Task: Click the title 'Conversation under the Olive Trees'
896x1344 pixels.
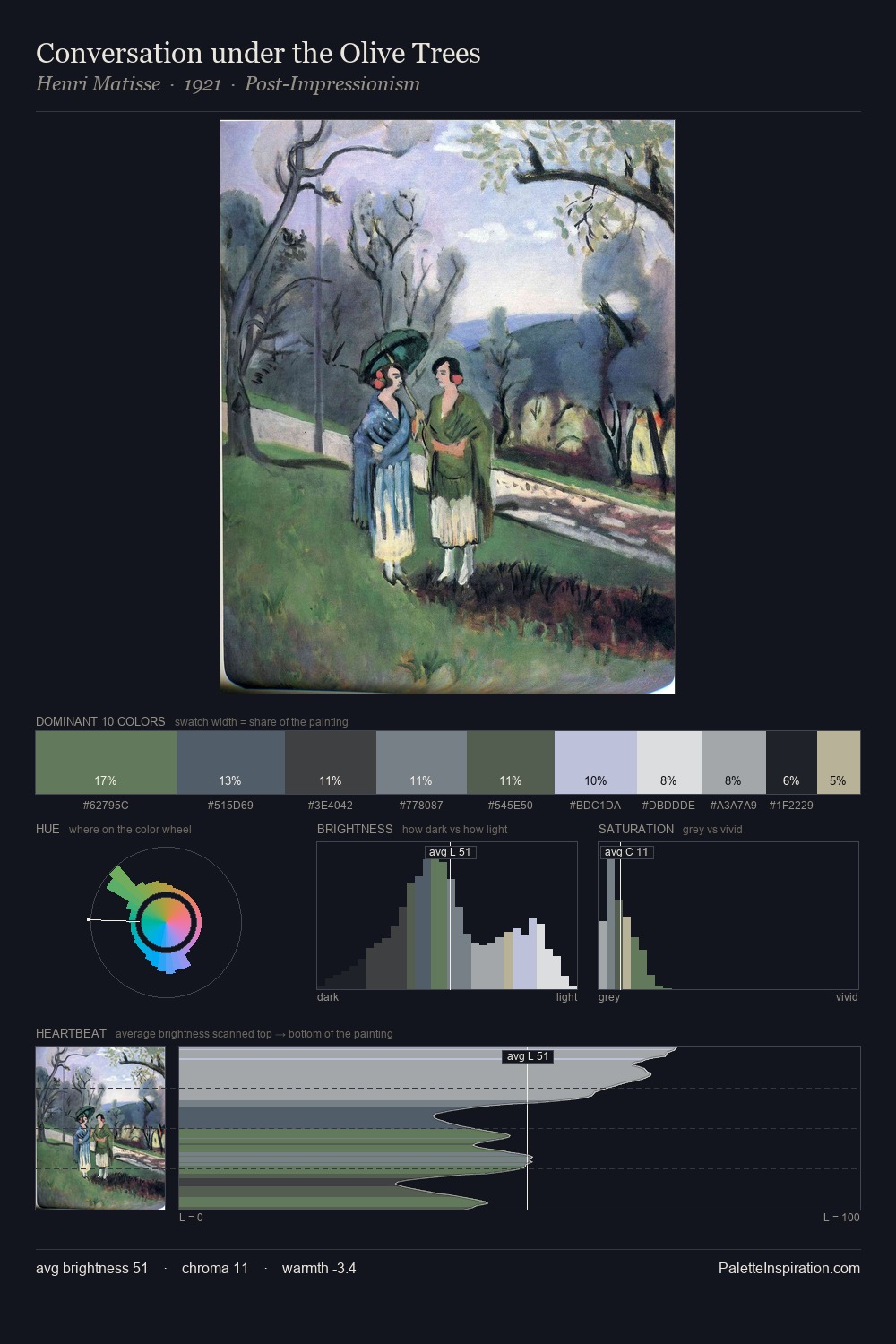Action: click(258, 53)
